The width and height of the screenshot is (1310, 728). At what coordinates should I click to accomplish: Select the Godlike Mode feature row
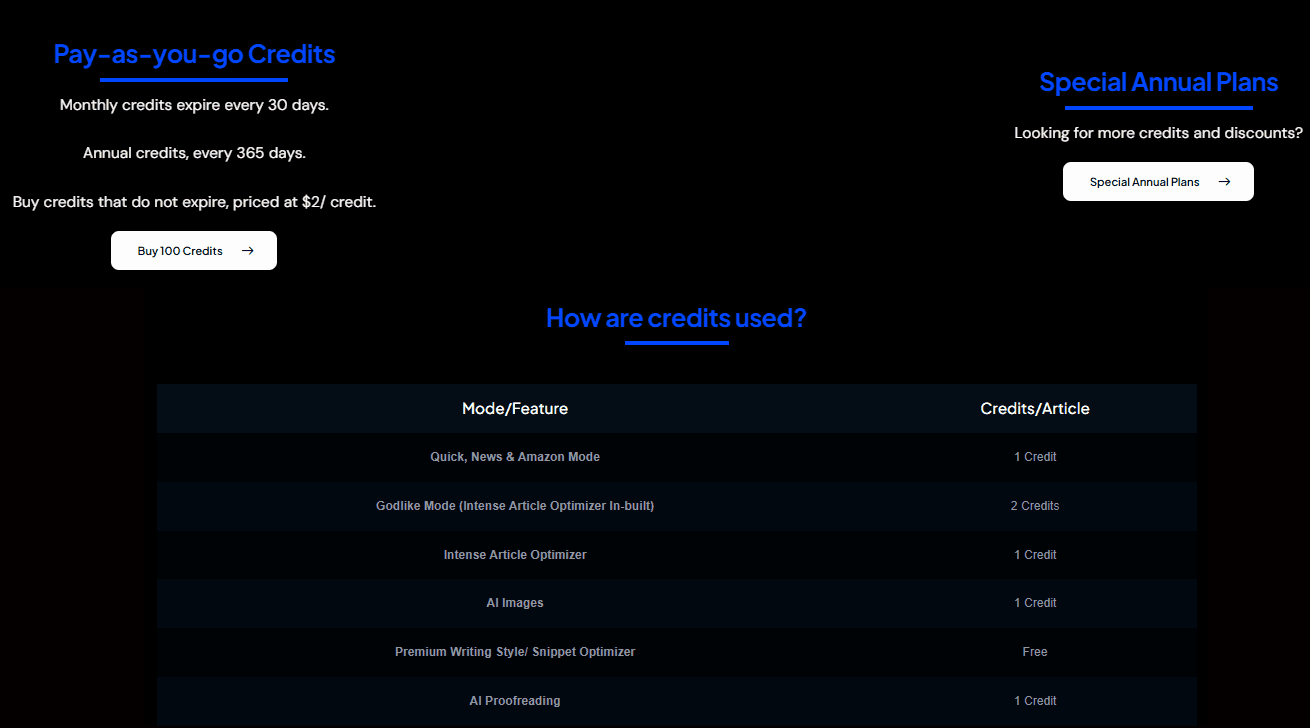(515, 506)
